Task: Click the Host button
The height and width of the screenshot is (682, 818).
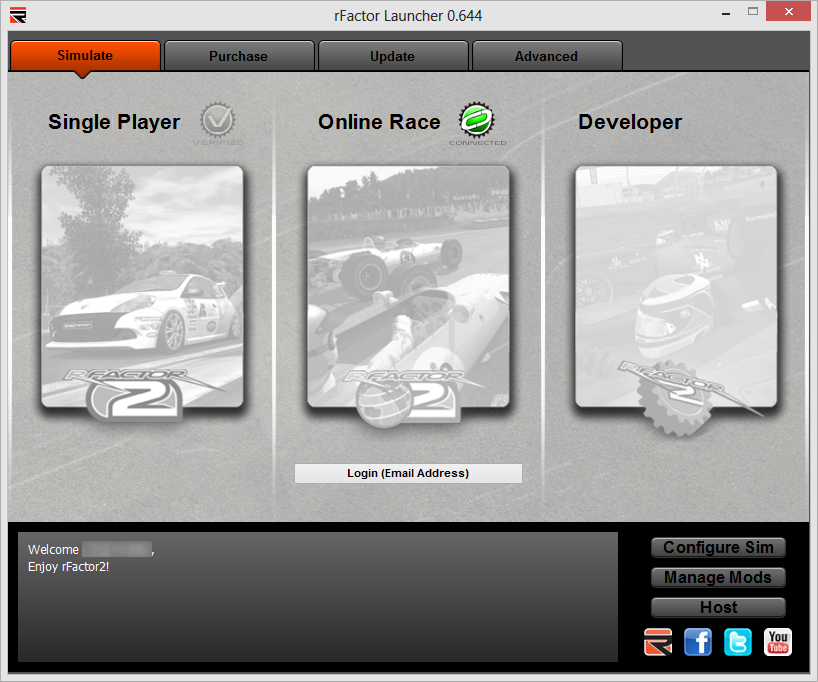Action: tap(718, 607)
